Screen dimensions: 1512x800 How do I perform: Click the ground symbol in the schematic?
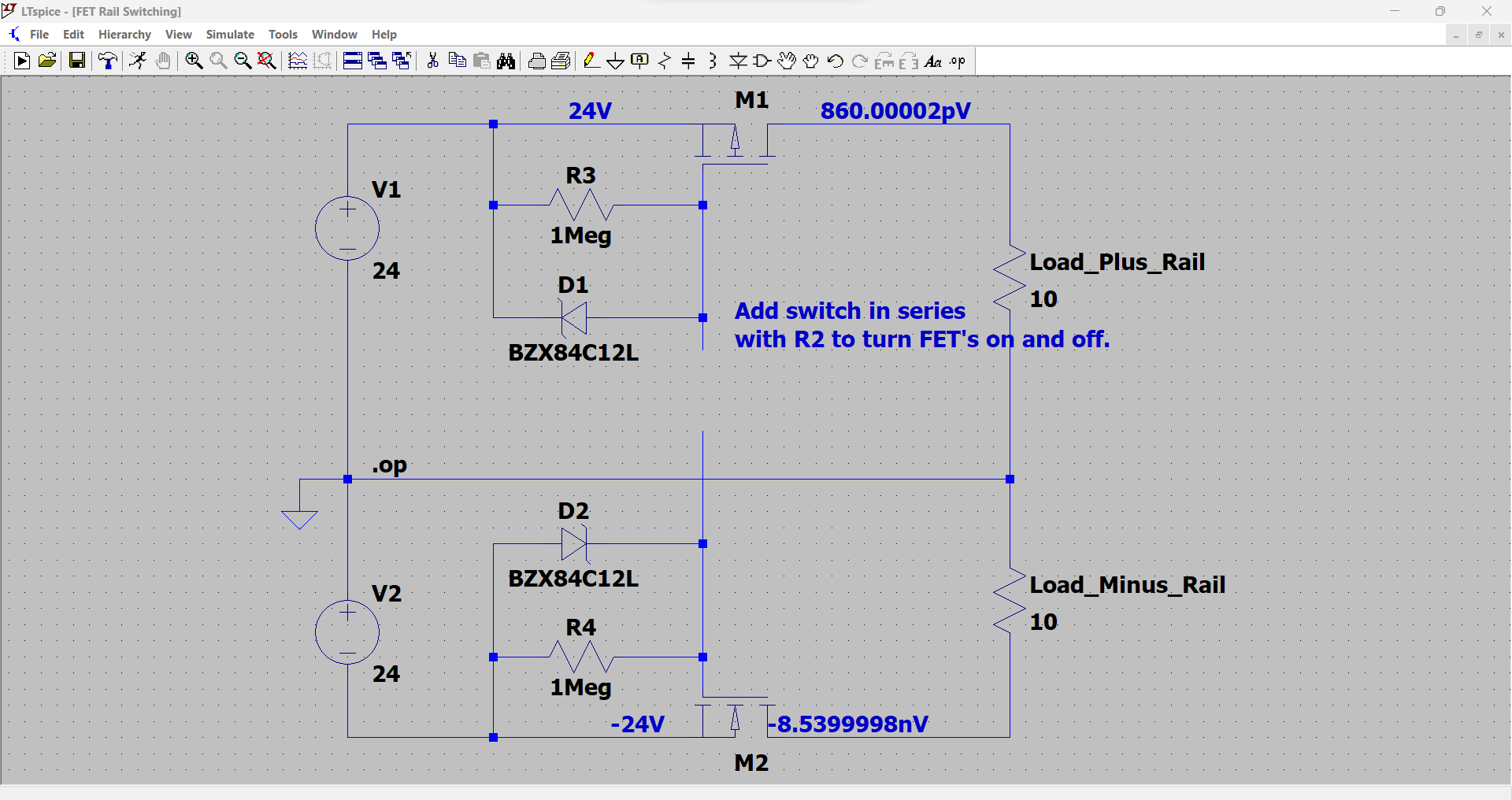pos(299,520)
